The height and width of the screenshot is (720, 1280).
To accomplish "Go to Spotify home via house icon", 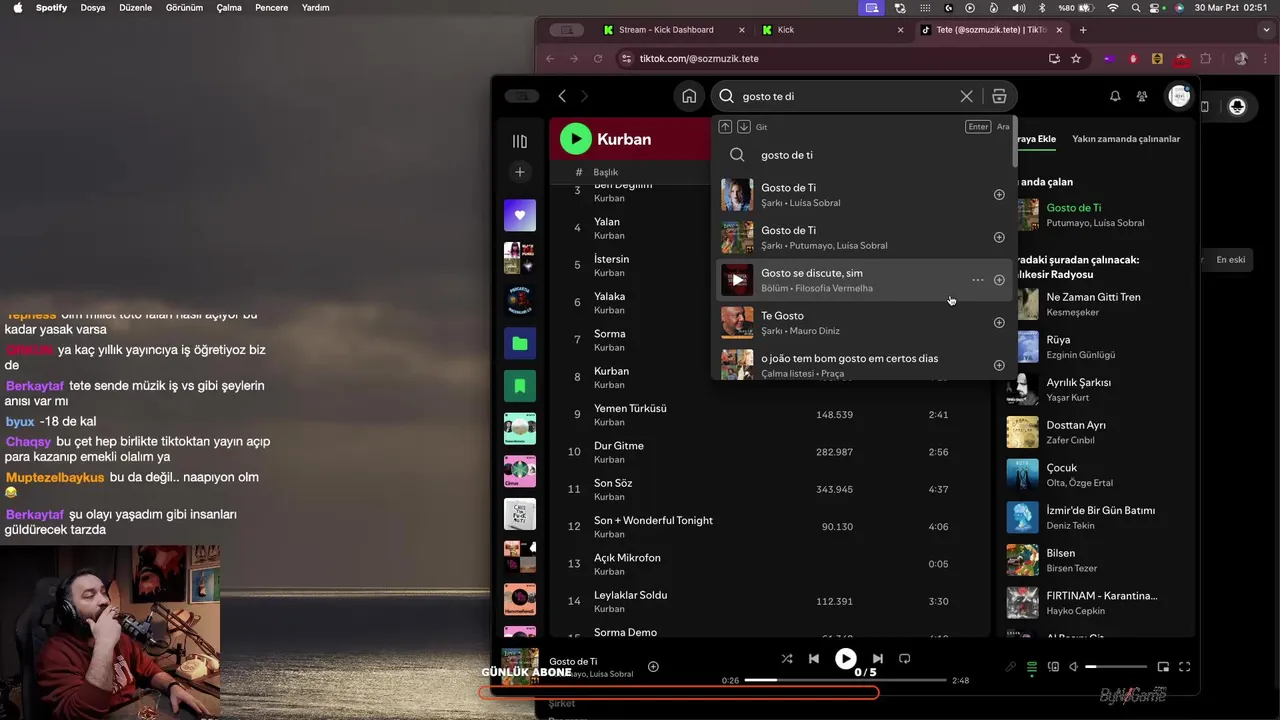I will point(689,96).
